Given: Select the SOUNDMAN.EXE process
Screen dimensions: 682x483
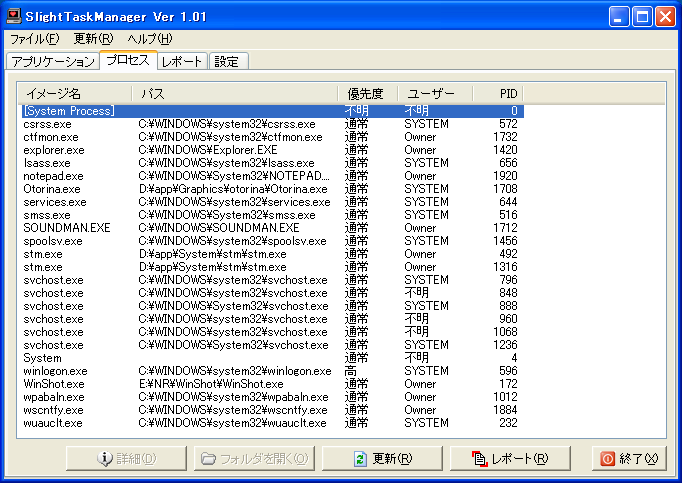Looking at the screenshot, I should (x=273, y=228).
